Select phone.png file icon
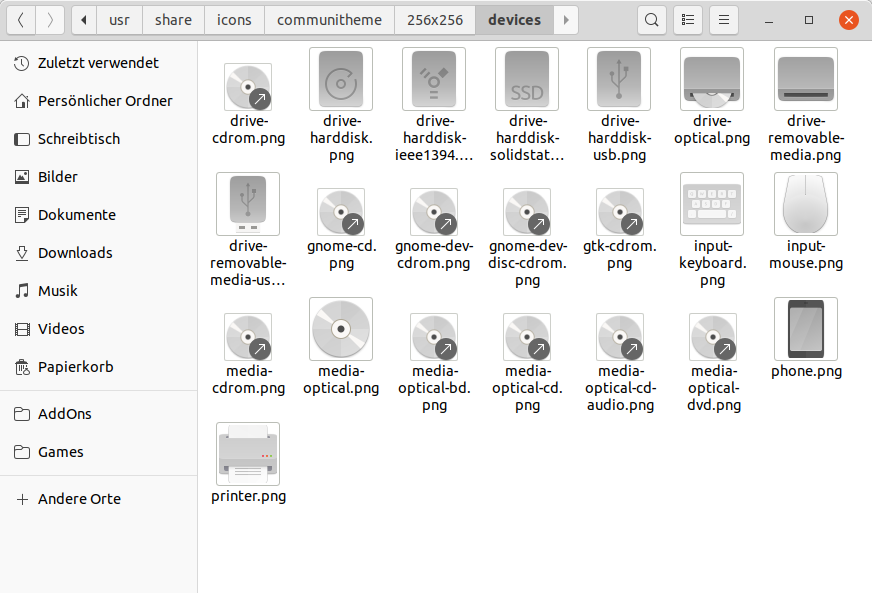Screen dimensions: 872x593 [x=806, y=329]
